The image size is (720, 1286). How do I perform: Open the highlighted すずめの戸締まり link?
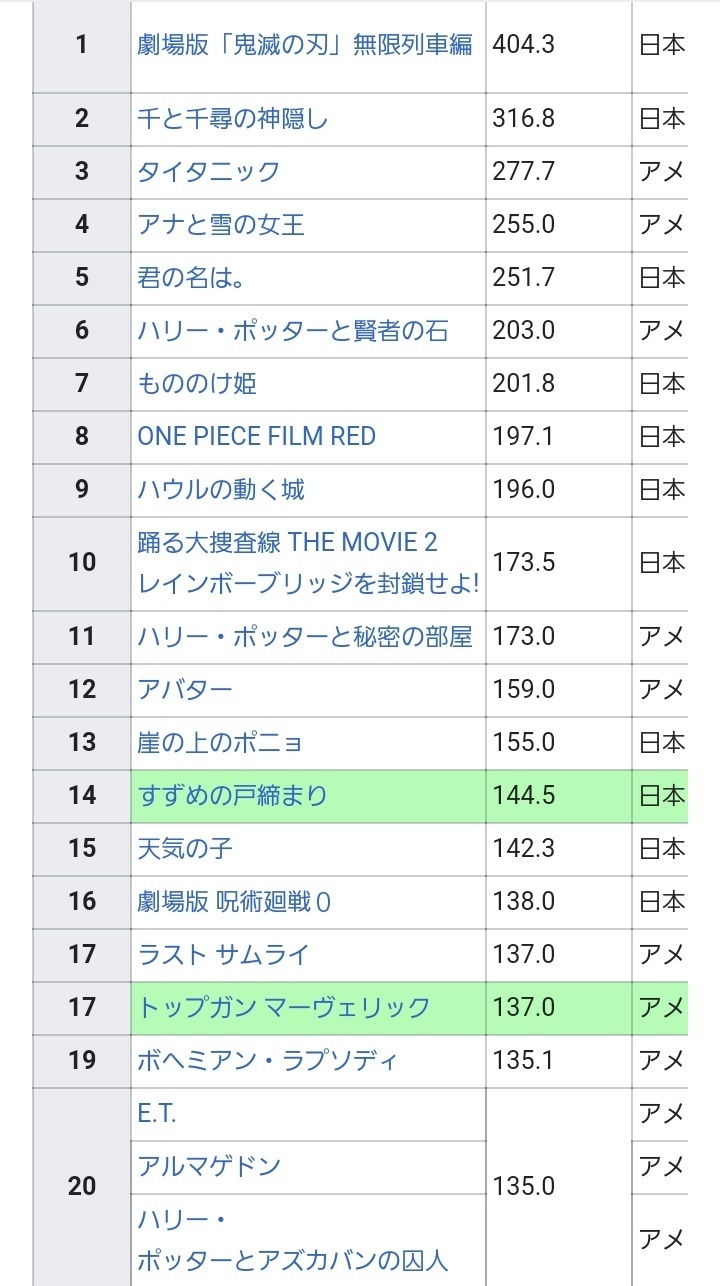point(233,796)
